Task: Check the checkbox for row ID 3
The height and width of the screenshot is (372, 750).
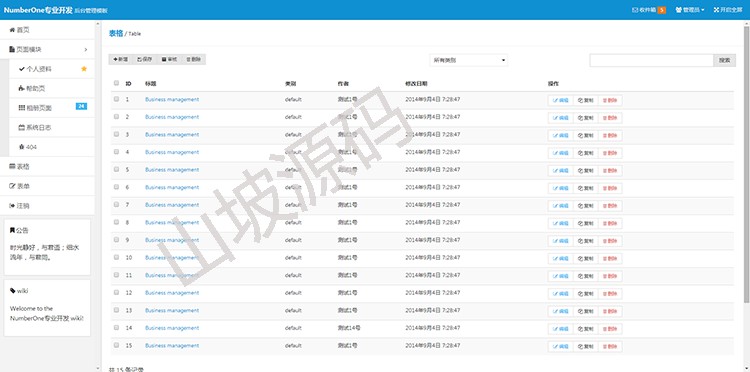Action: click(116, 134)
